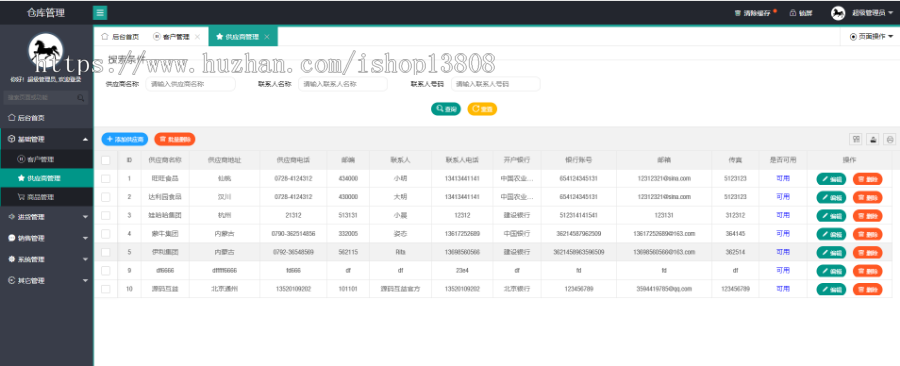Screen dimensions: 900x366
Task: Collapse the 基础管理 sidebar group
Action: coord(46,139)
